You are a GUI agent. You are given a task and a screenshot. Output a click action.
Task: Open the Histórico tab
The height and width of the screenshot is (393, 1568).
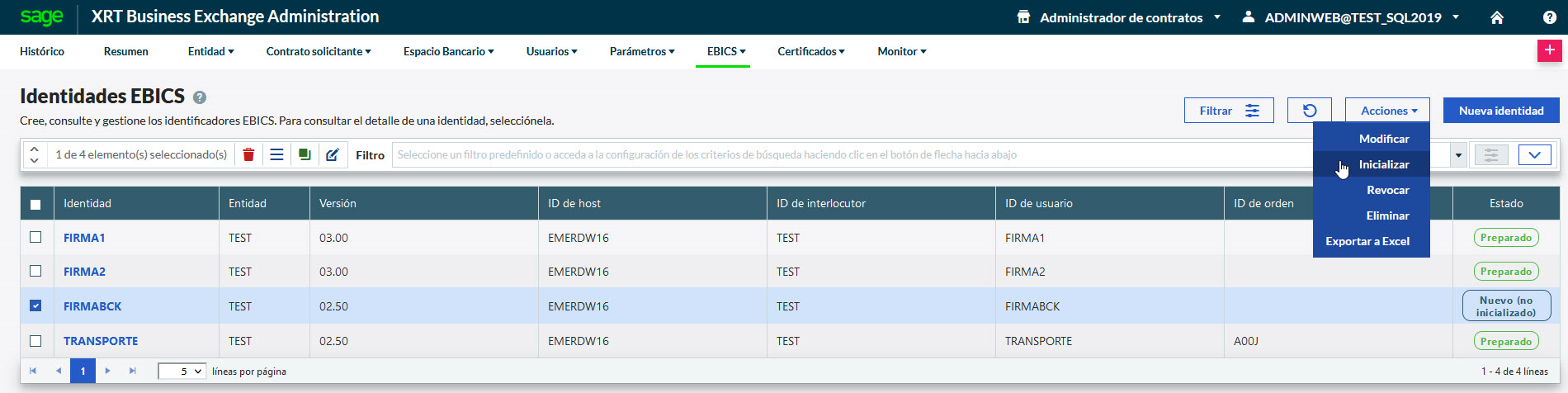tap(42, 51)
